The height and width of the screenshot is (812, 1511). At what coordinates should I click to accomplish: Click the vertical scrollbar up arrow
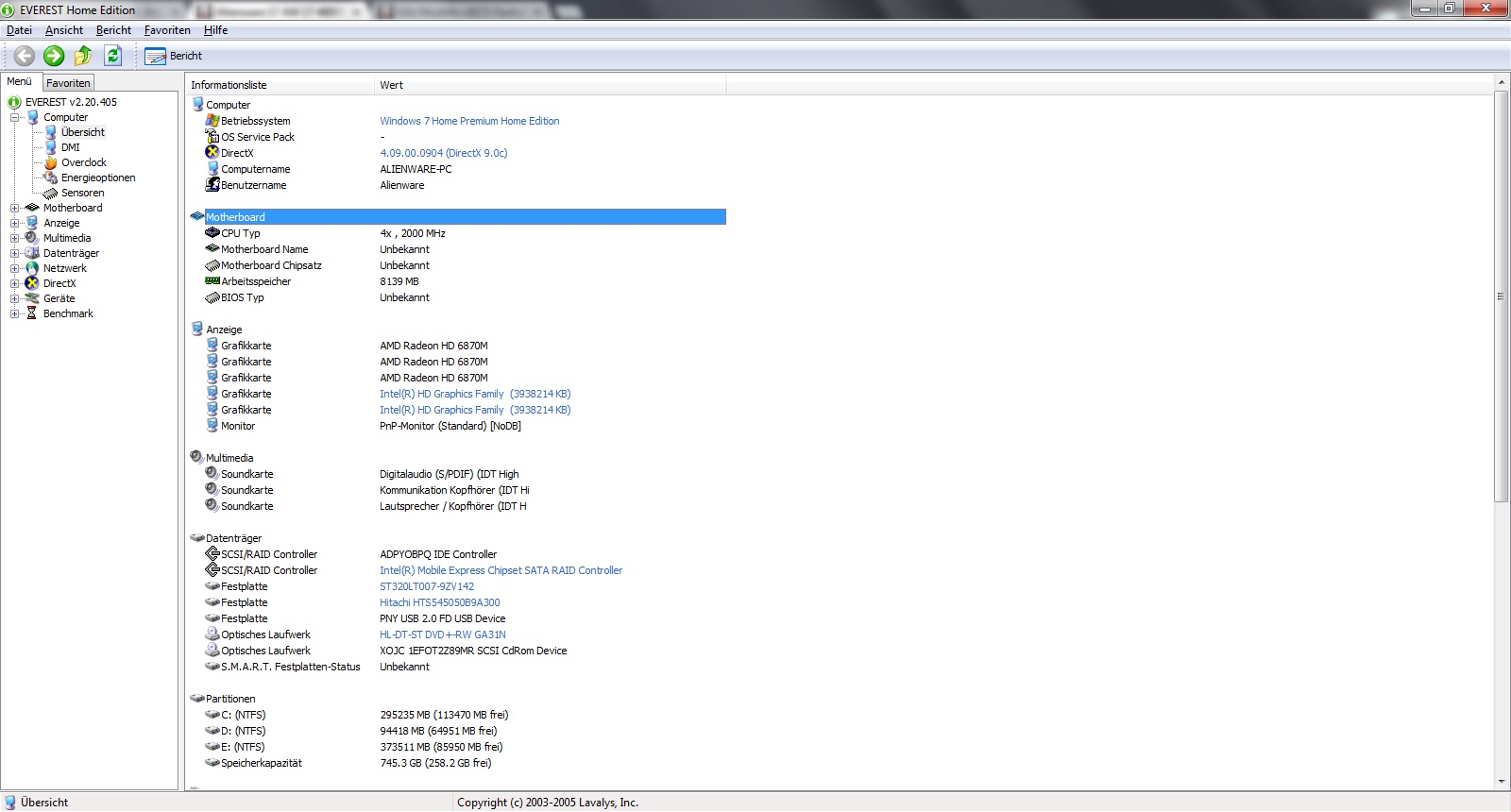tap(1502, 83)
